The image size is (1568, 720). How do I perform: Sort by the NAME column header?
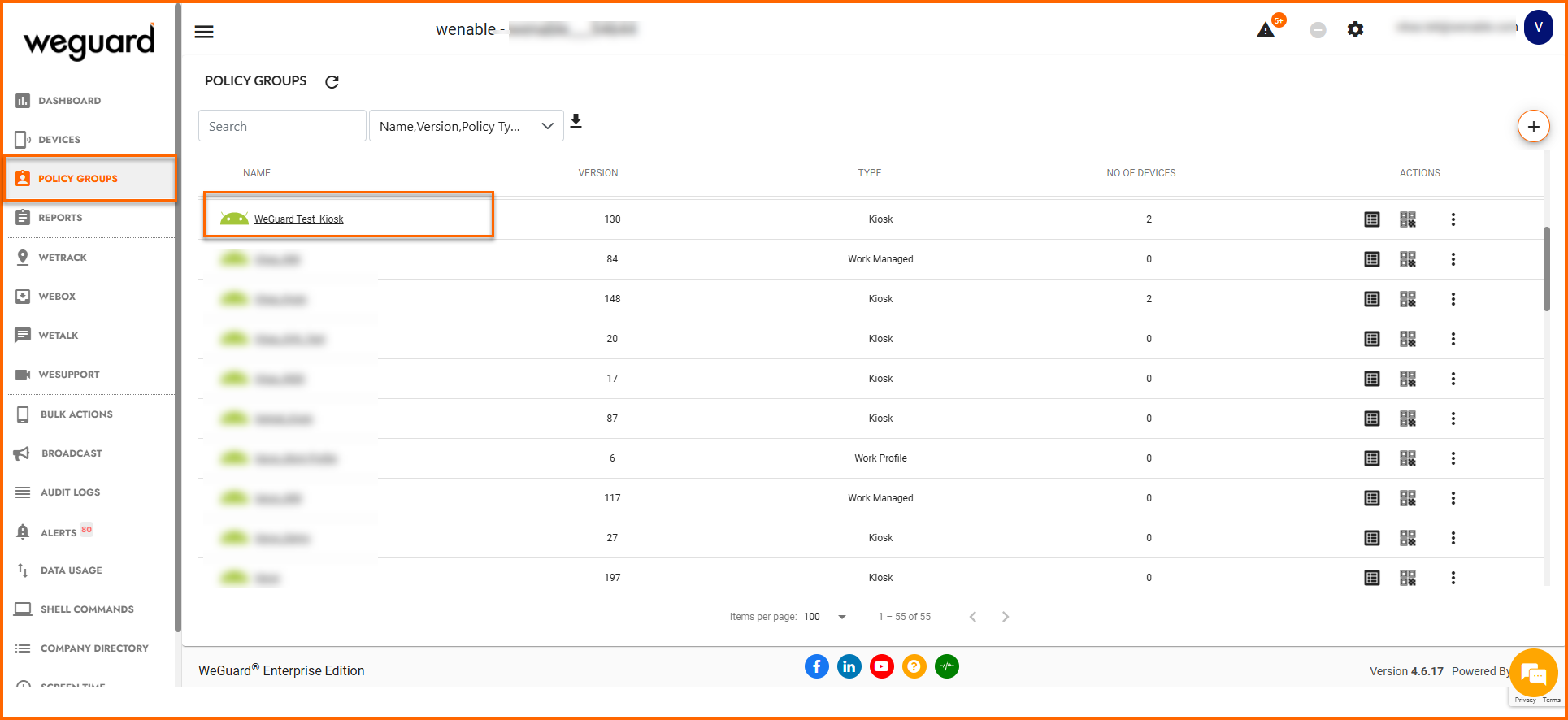[257, 173]
